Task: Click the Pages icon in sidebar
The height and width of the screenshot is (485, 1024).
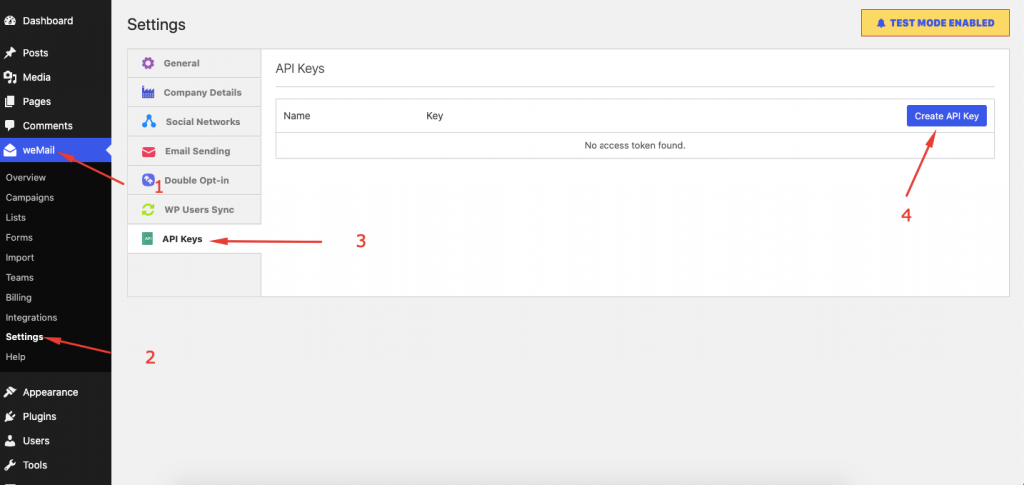Action: (x=10, y=101)
